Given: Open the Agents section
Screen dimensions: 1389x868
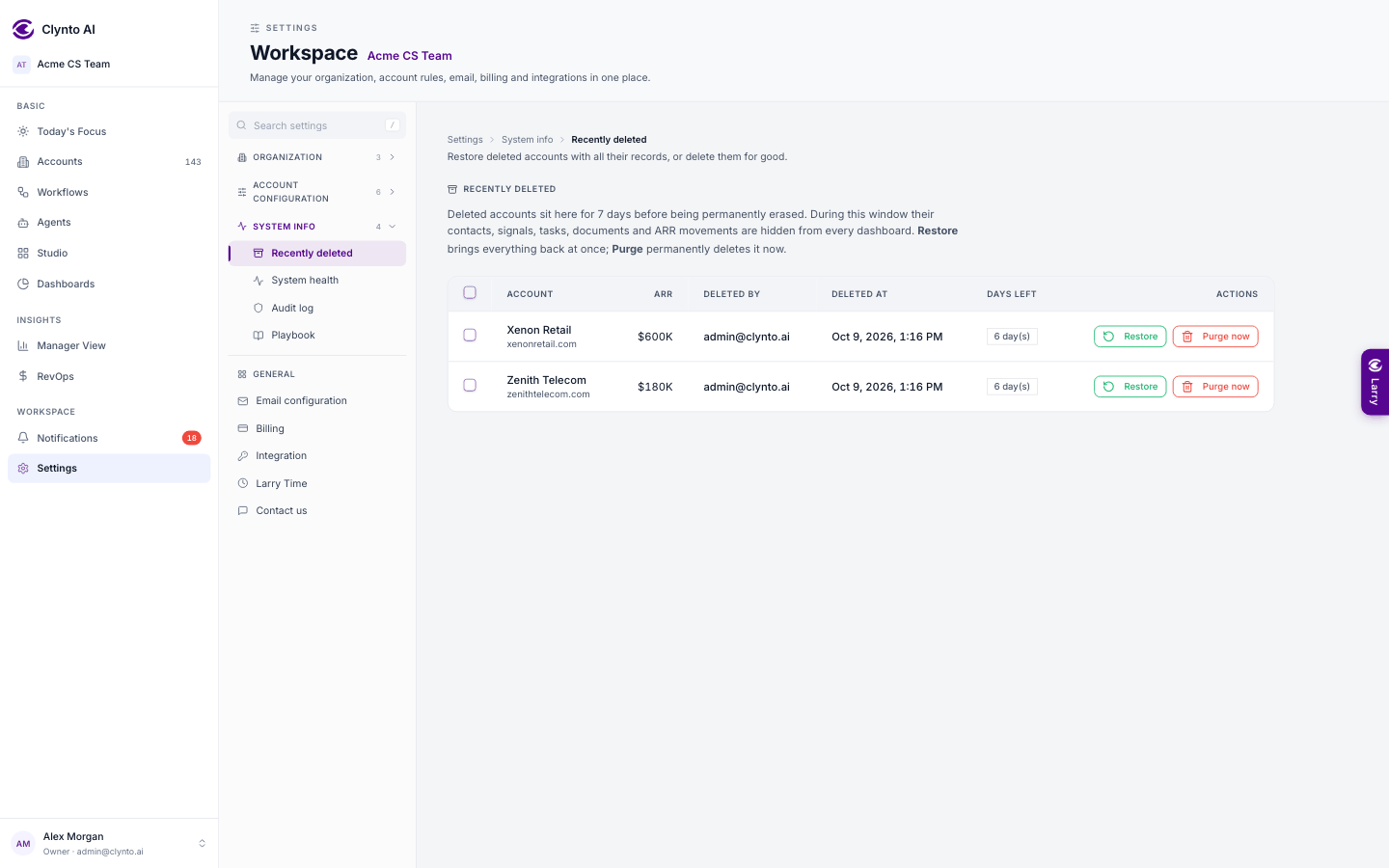Looking at the screenshot, I should click(109, 222).
